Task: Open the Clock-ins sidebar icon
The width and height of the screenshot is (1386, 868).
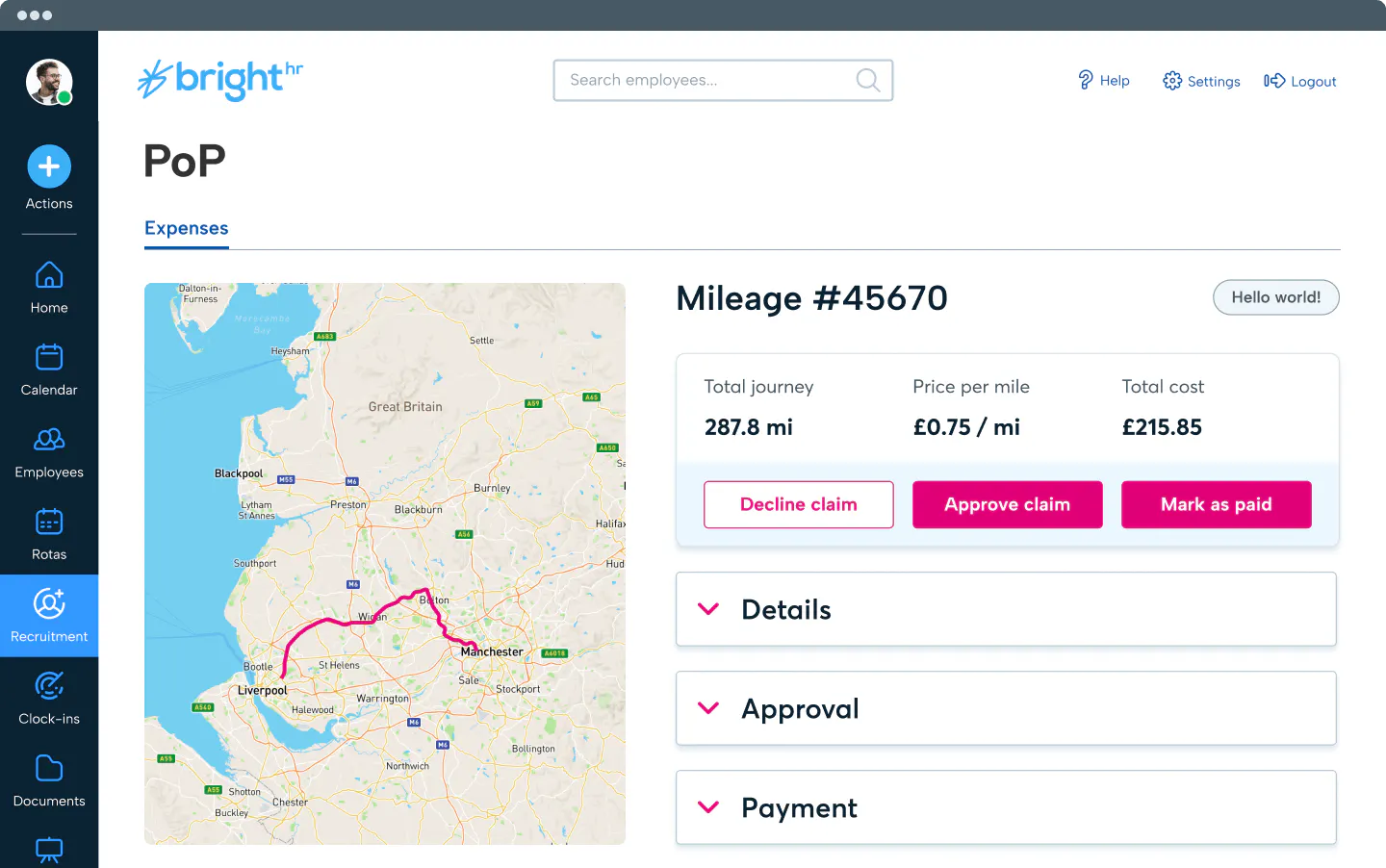Action: click(x=49, y=686)
